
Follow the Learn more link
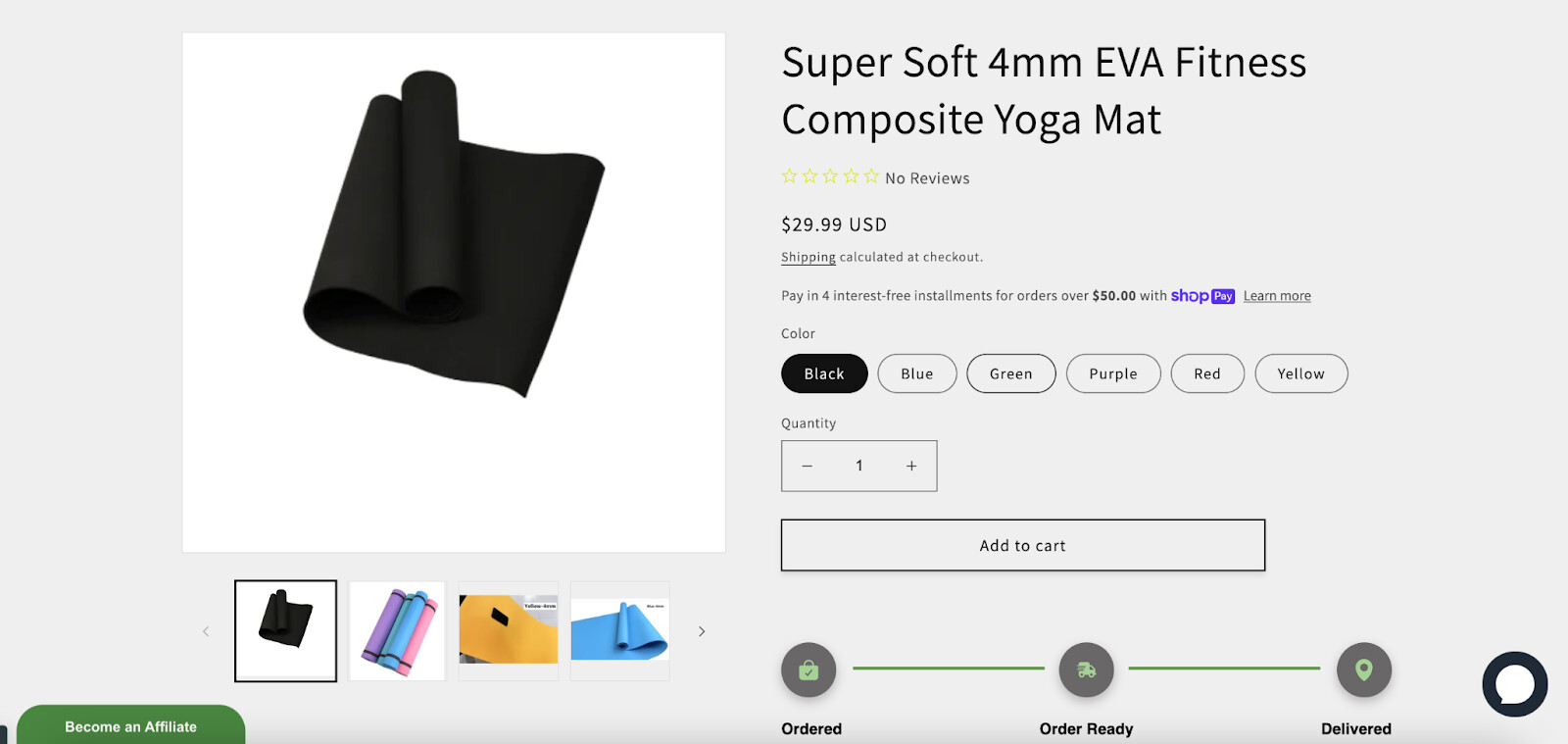(1277, 296)
